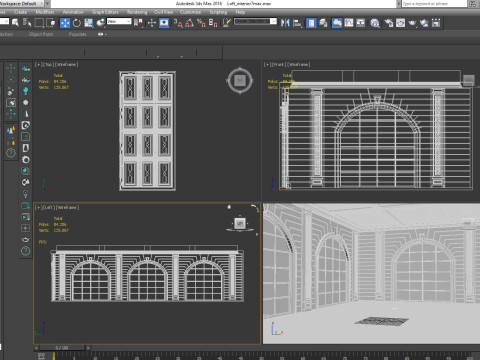Toggle Keyboard Shortcut Override
The width and height of the screenshot is (480, 360).
[164, 23]
